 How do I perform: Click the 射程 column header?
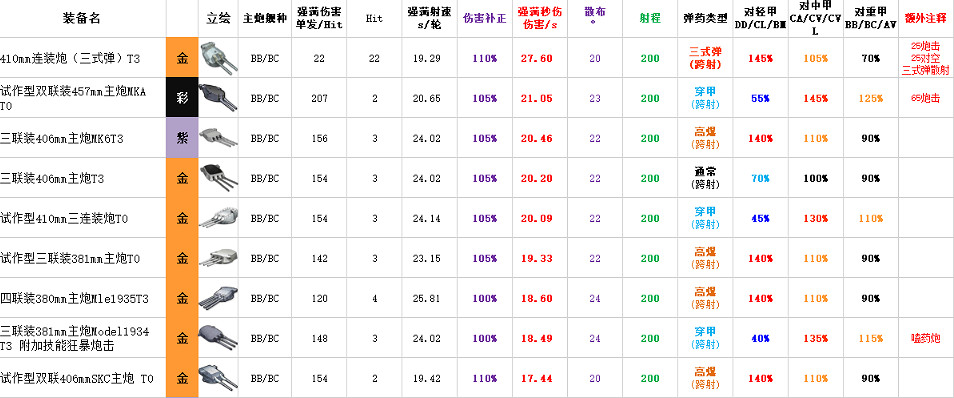point(649,18)
